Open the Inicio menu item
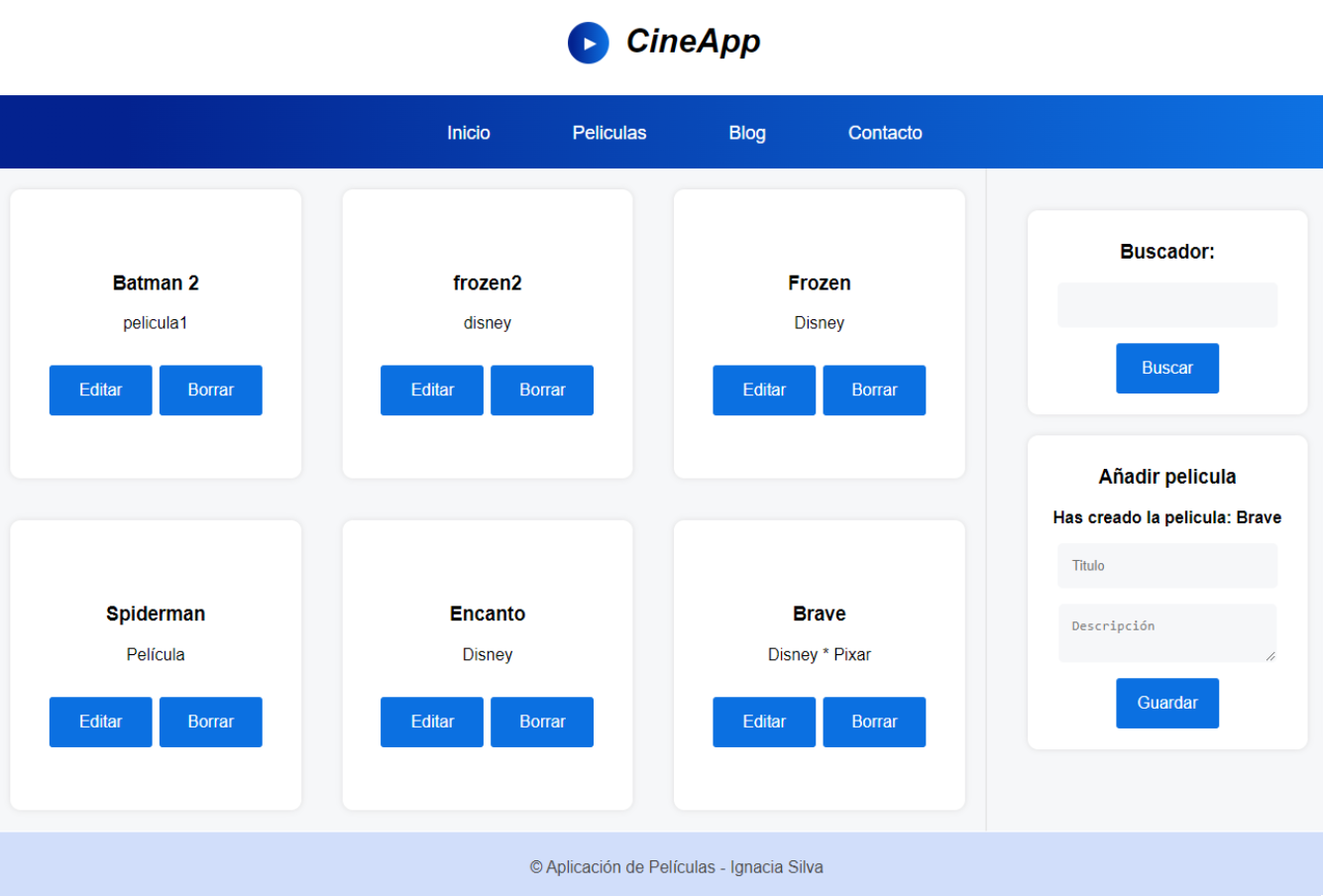Screen dimensions: 1323x896 coord(469,133)
